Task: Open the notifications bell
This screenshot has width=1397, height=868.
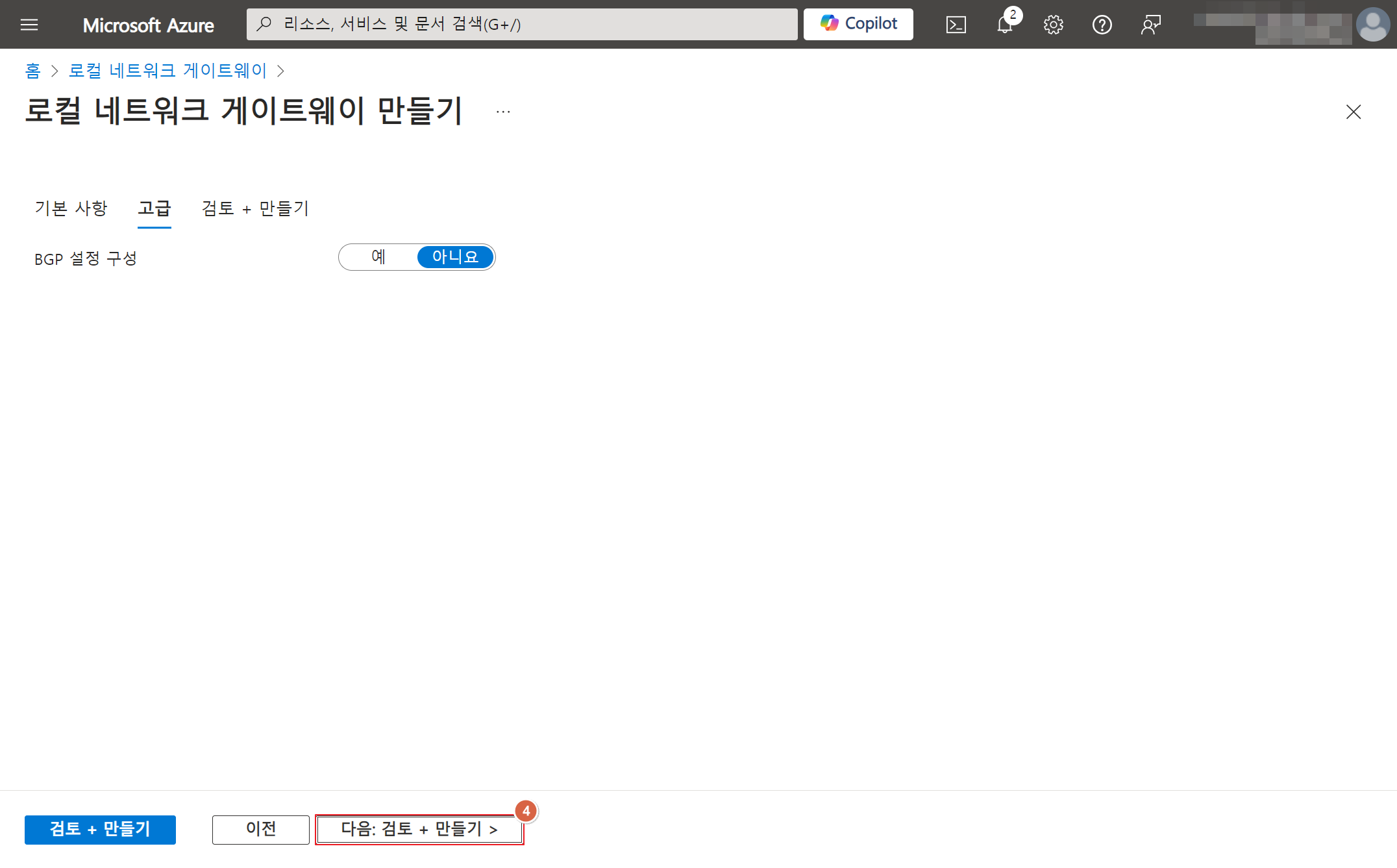Action: point(1004,25)
